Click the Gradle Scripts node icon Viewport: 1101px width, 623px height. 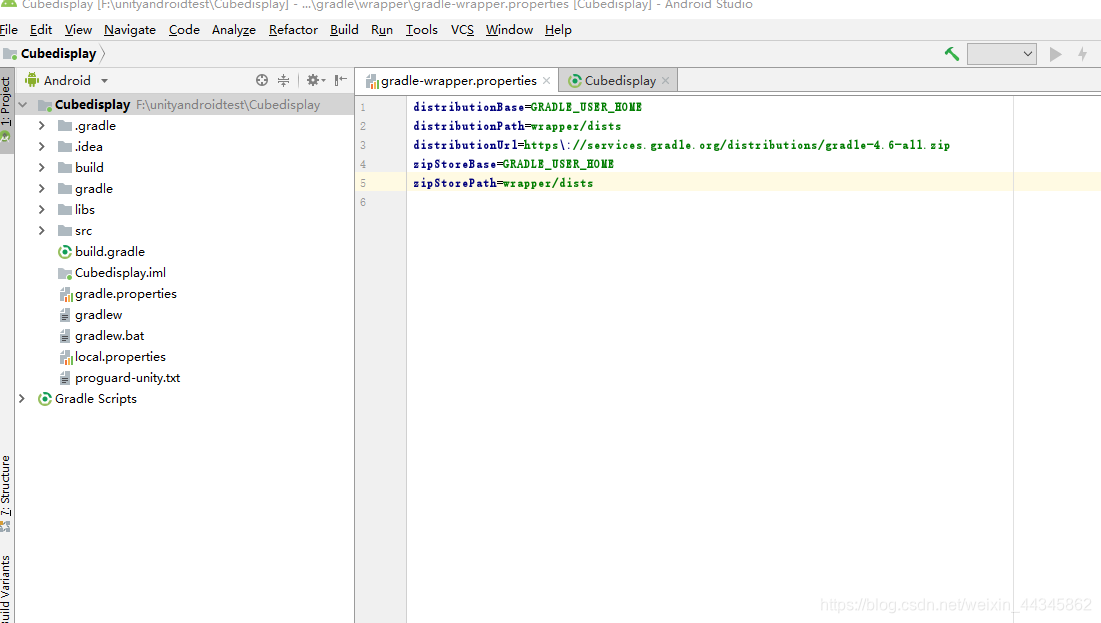coord(44,399)
